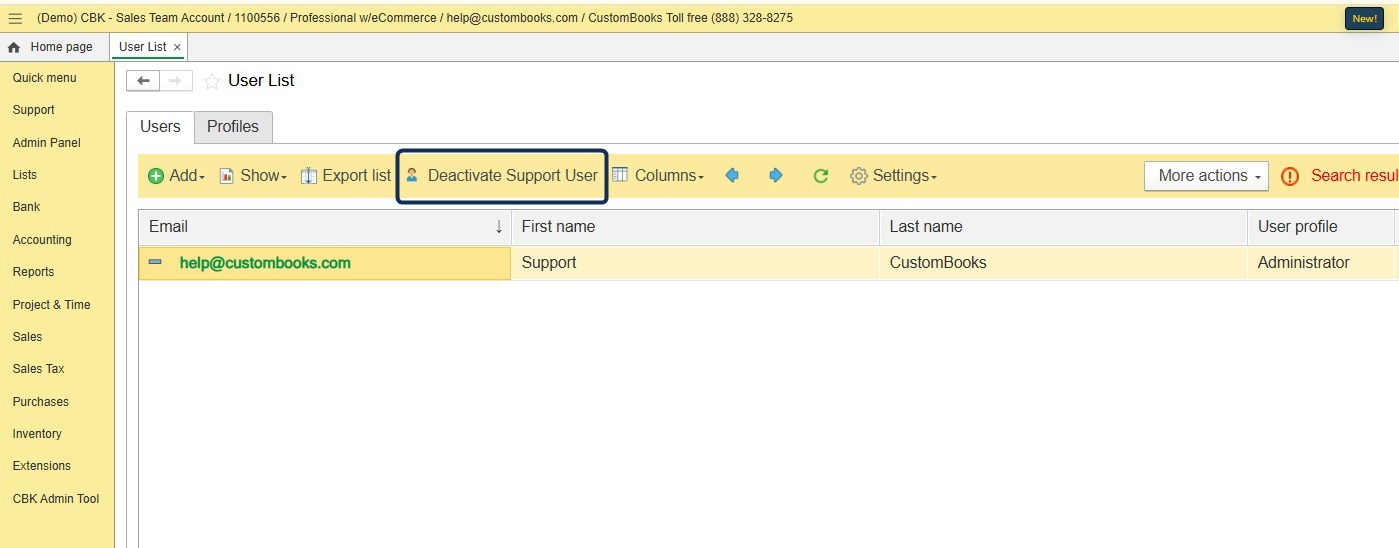
Task: Open the Add dropdown
Action: 176,176
